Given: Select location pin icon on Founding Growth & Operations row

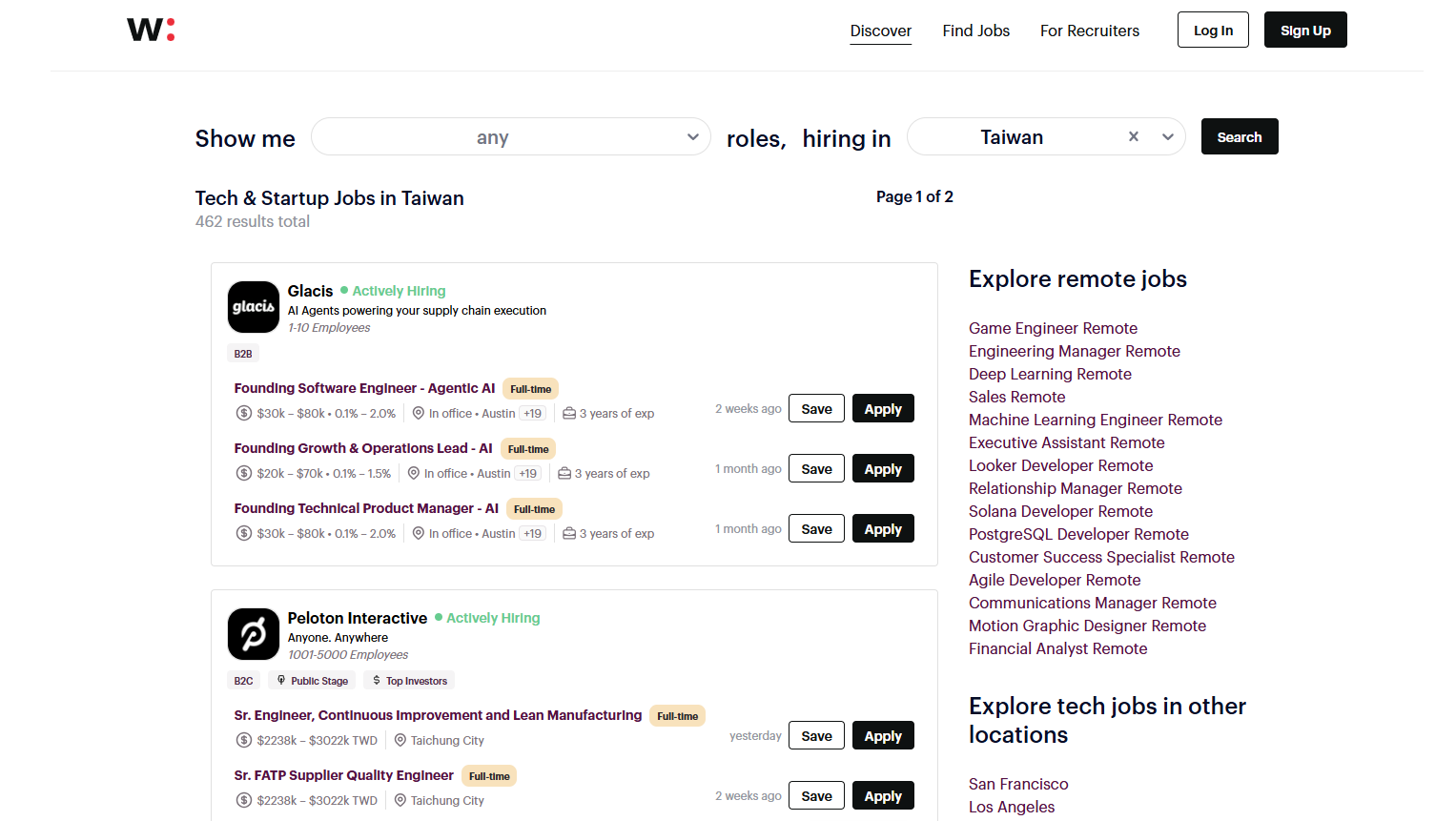Looking at the screenshot, I should [x=414, y=473].
